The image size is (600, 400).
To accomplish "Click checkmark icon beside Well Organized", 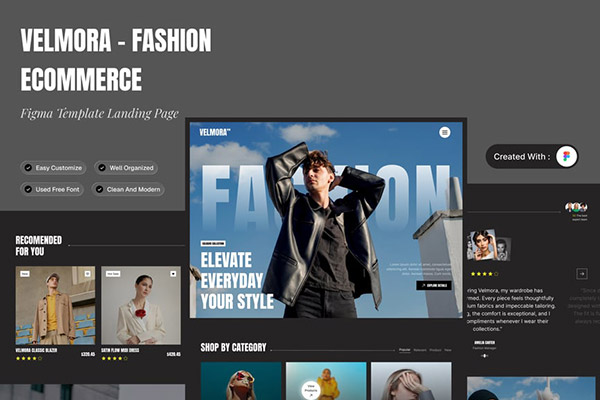I will click(102, 168).
